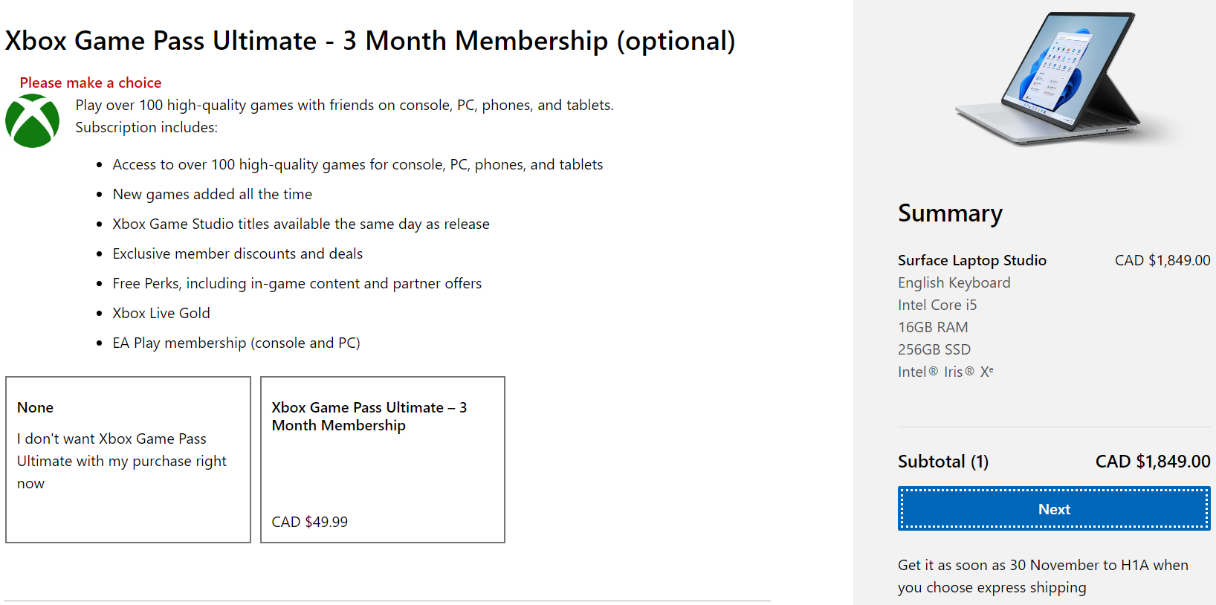This screenshot has height=605, width=1216.
Task: Click the green Xbox logo icon
Action: (32, 121)
